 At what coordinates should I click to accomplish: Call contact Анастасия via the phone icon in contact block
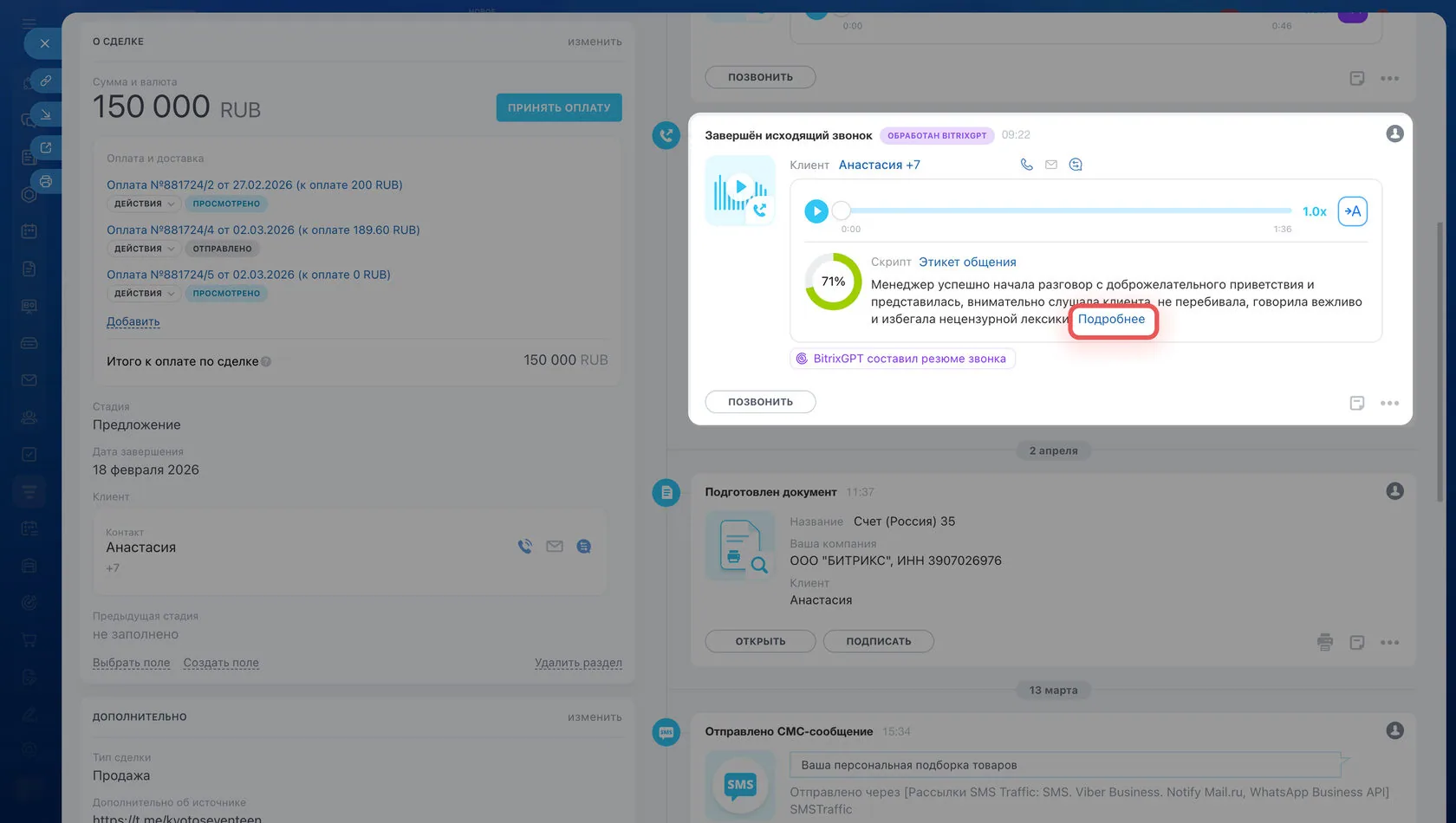click(525, 547)
